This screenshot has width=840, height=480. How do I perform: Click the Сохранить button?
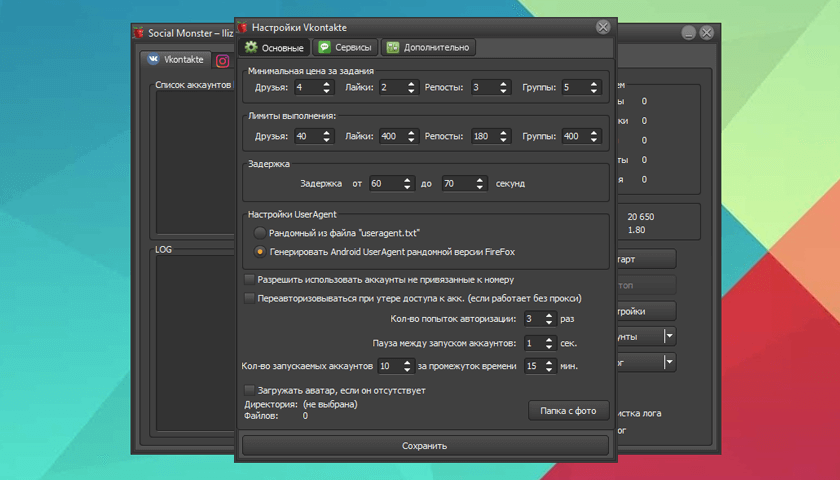pos(425,446)
